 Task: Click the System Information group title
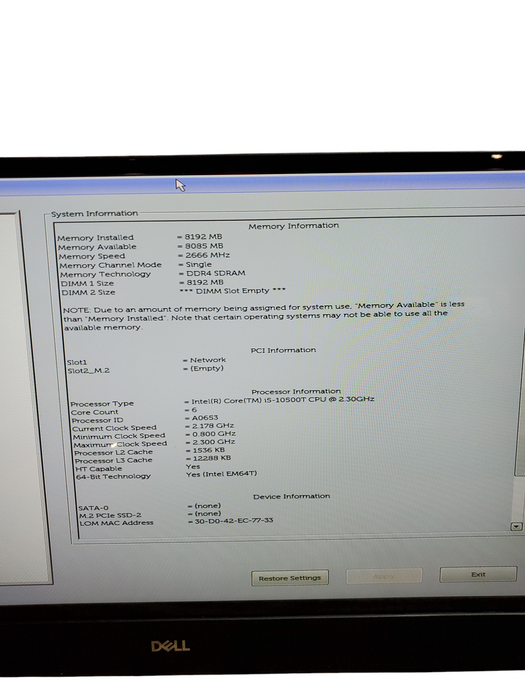[x=95, y=213]
